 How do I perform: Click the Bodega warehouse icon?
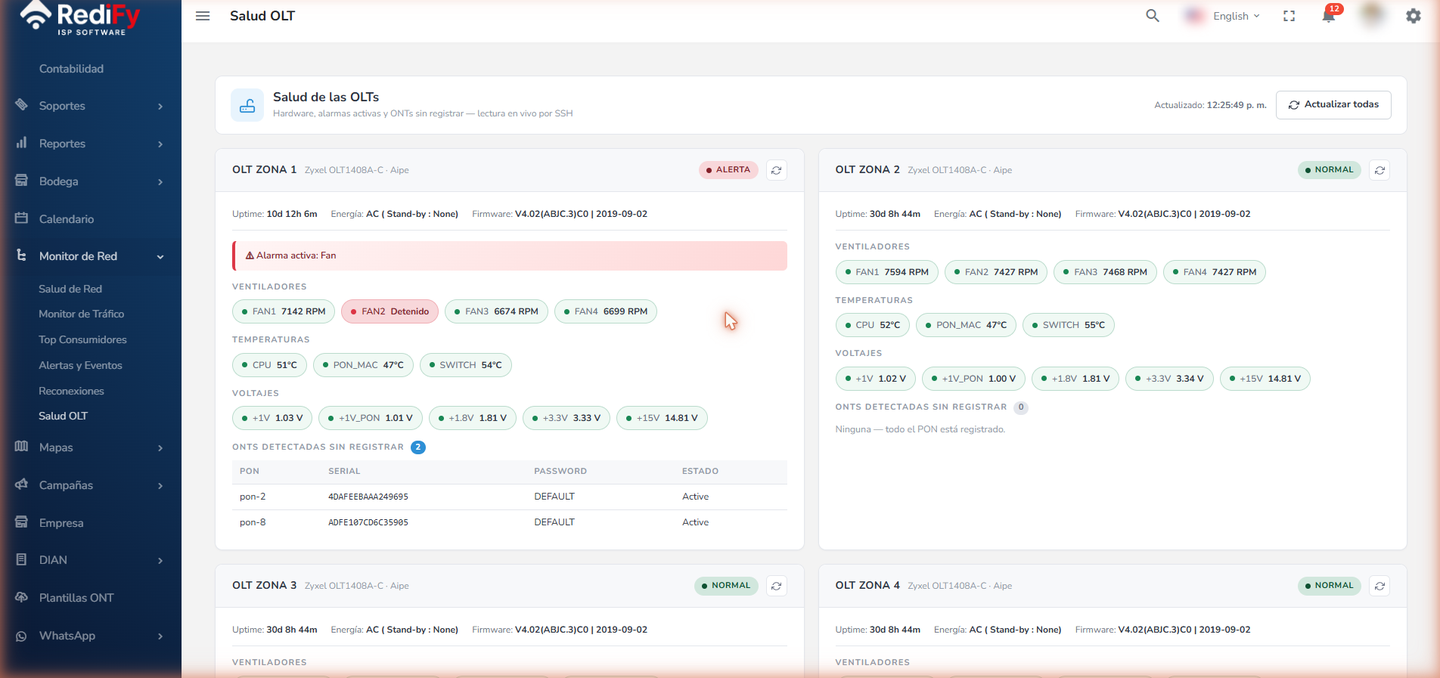[21, 181]
